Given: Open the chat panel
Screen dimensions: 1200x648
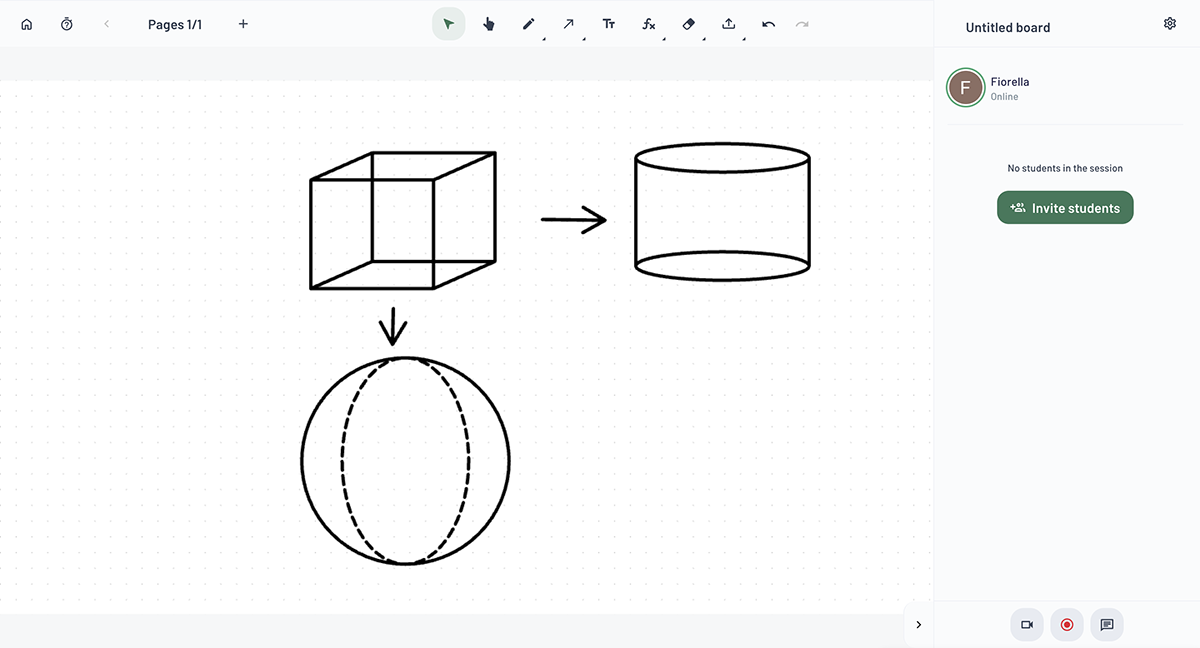Looking at the screenshot, I should 1107,625.
